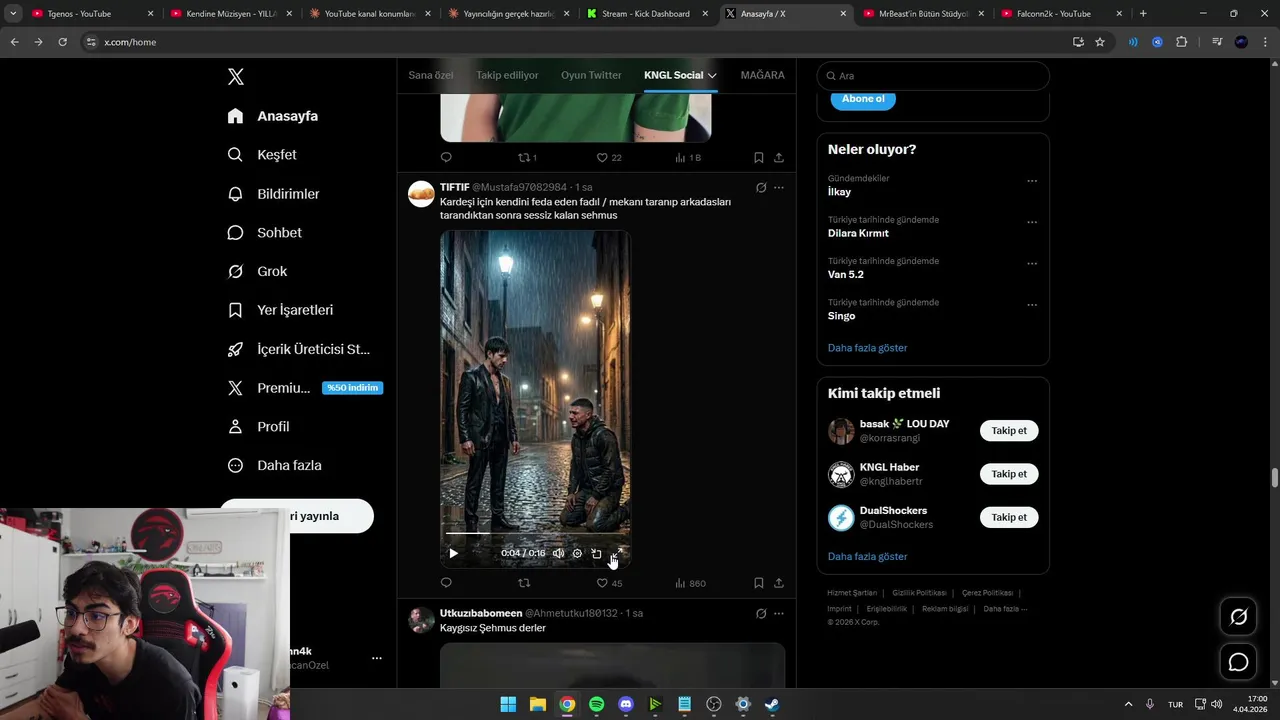Switch to Sana özel tab
The width and height of the screenshot is (1280, 720).
click(x=431, y=75)
